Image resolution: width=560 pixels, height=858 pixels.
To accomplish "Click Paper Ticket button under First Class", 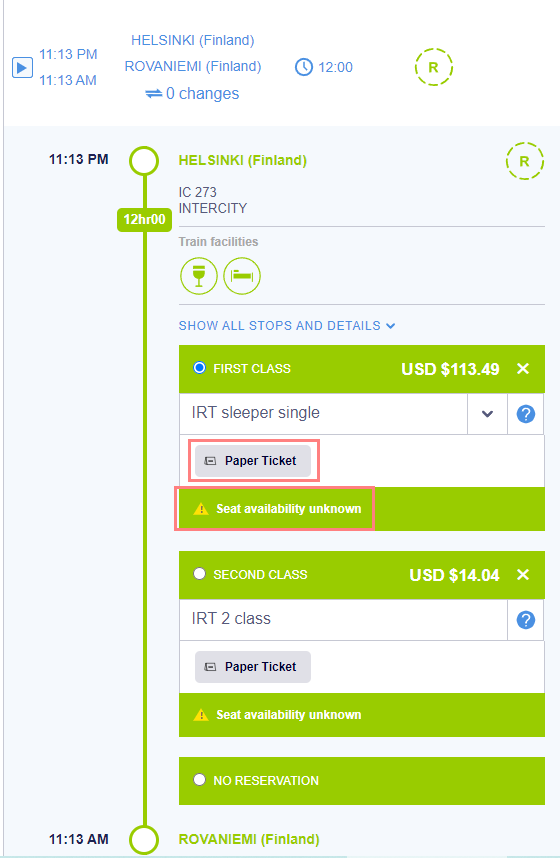I will pos(253,461).
